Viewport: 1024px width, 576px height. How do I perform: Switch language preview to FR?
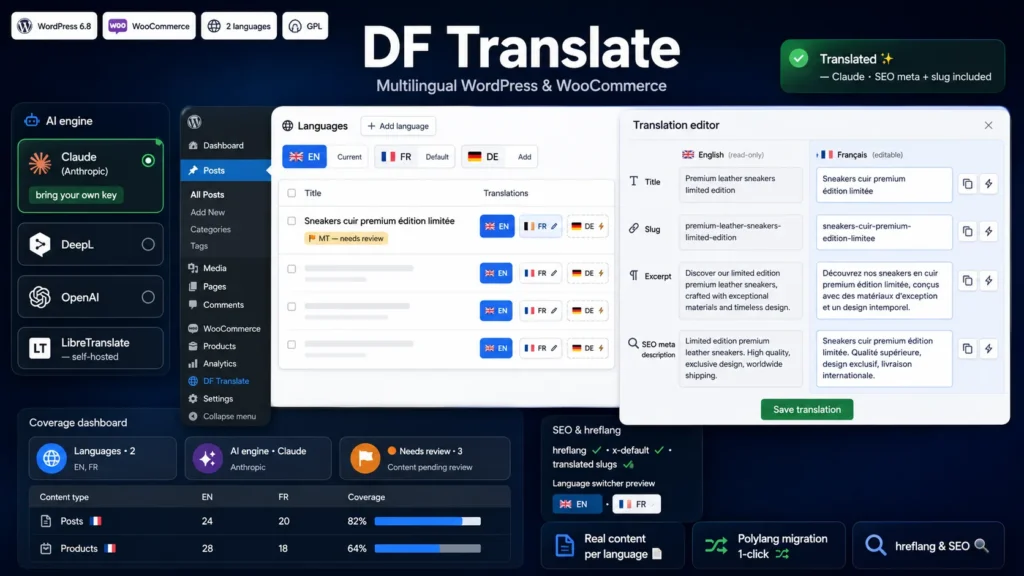[x=637, y=504]
